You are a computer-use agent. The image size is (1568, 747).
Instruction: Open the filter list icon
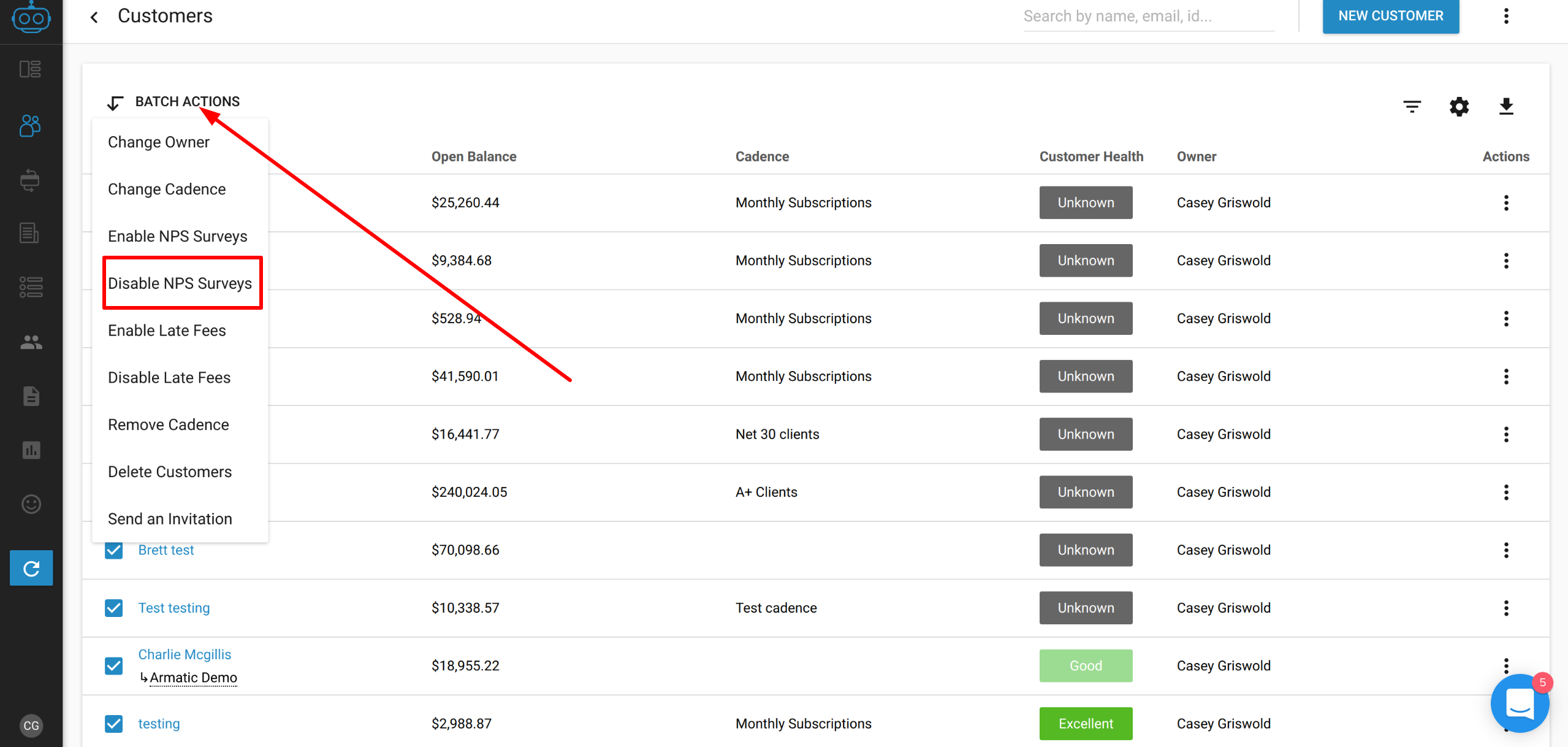pyautogui.click(x=1412, y=107)
